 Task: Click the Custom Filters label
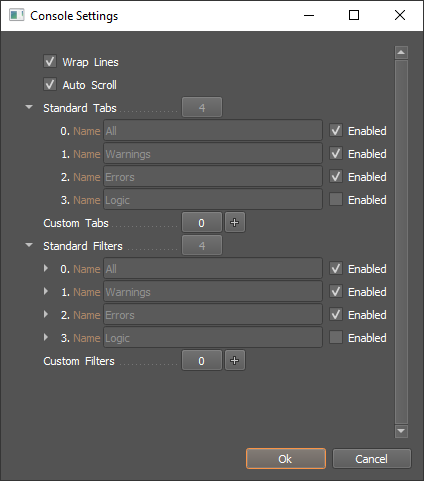coord(79,361)
